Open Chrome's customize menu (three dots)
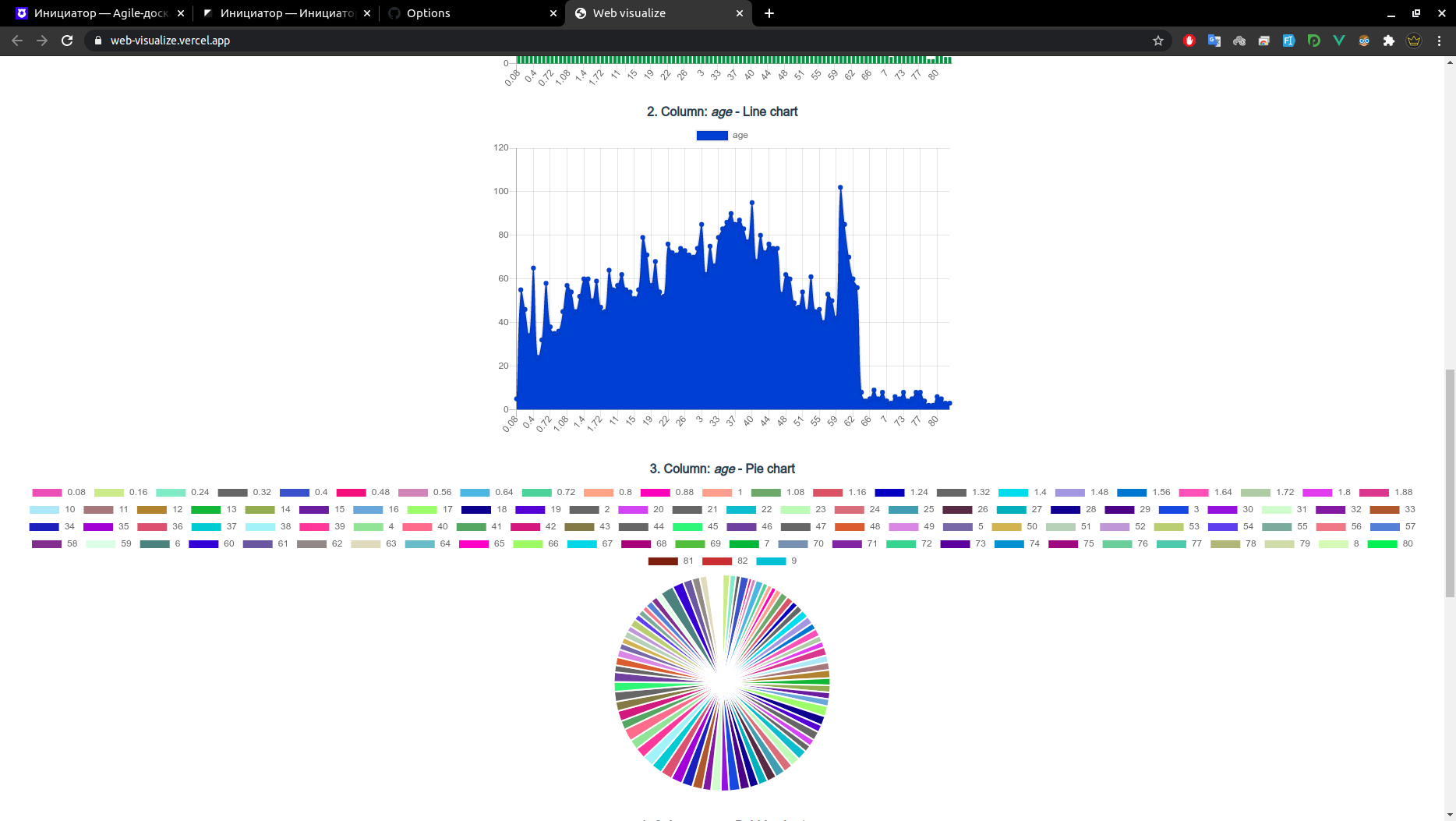The height and width of the screenshot is (821, 1456). (x=1439, y=41)
